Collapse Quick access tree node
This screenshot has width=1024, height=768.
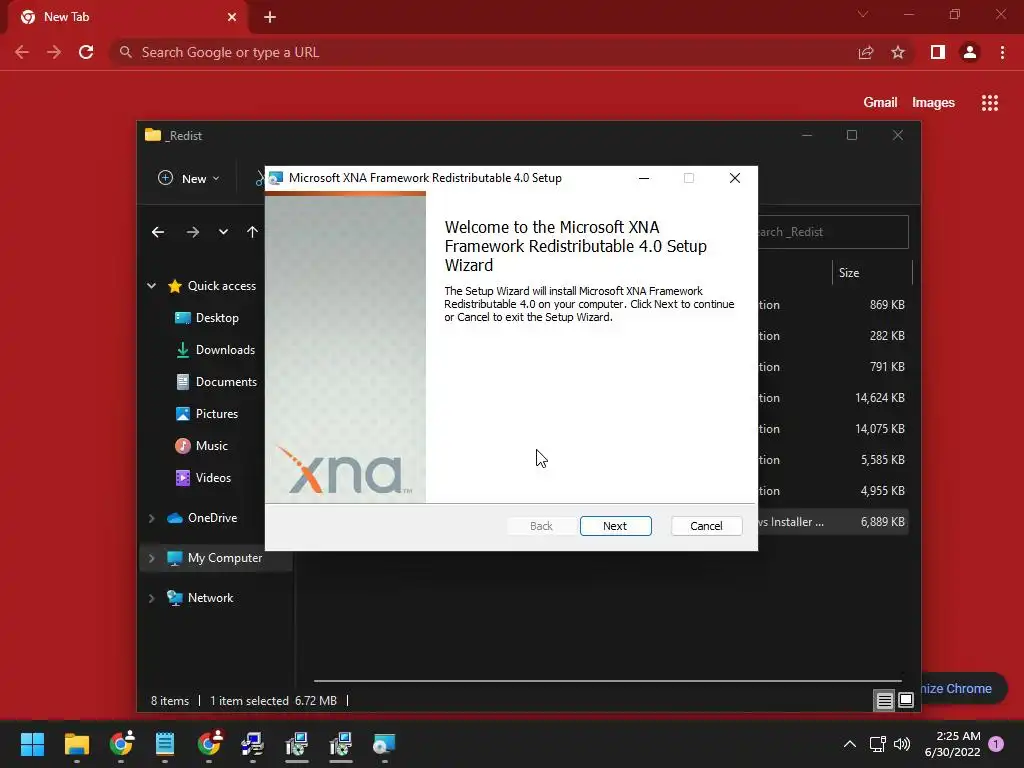152,286
